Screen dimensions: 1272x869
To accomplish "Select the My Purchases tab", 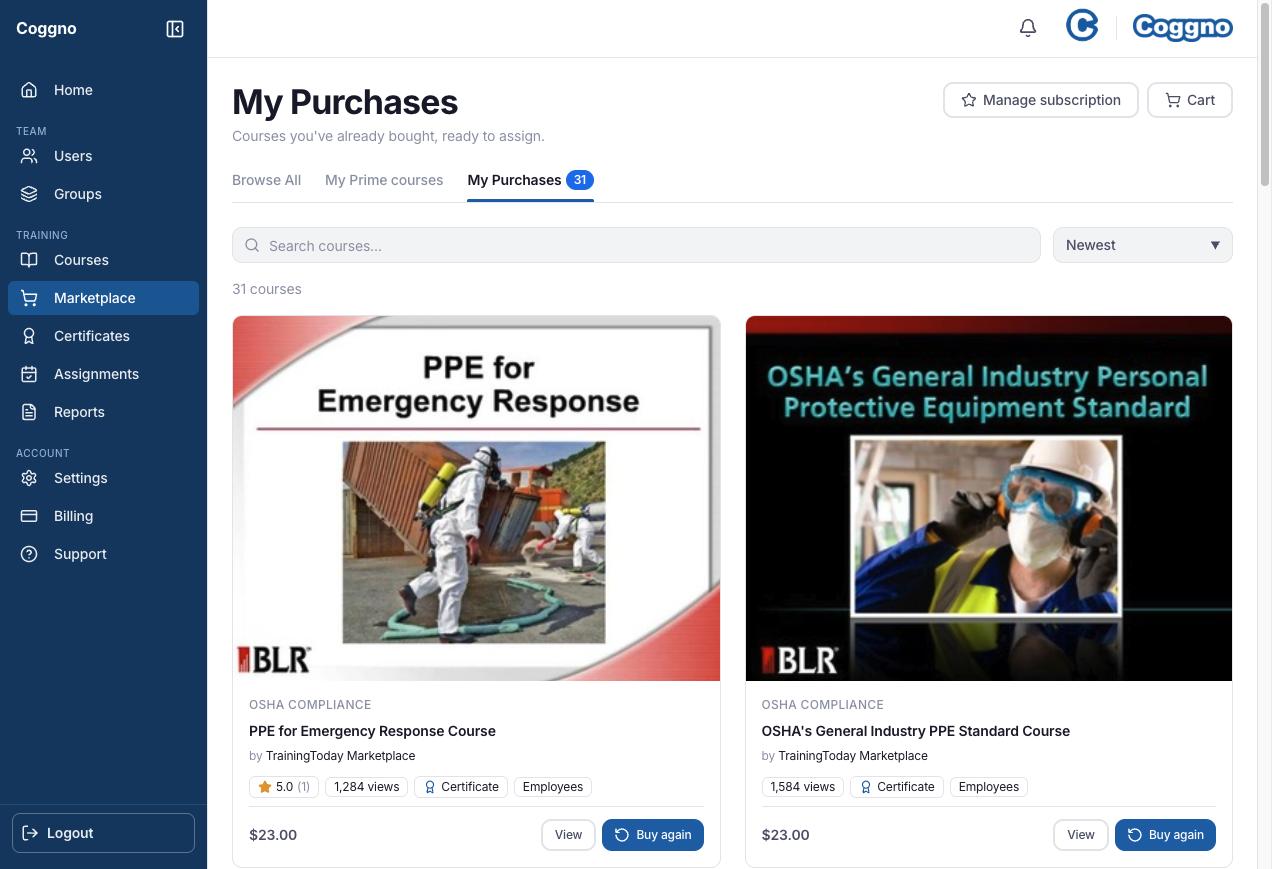I will coord(530,180).
